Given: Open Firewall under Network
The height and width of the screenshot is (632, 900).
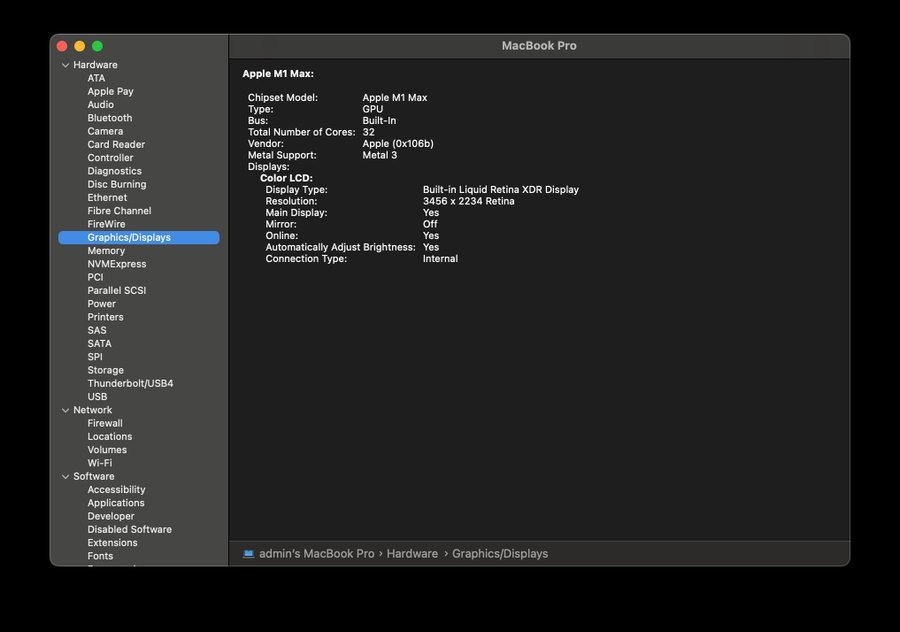Looking at the screenshot, I should (105, 423).
